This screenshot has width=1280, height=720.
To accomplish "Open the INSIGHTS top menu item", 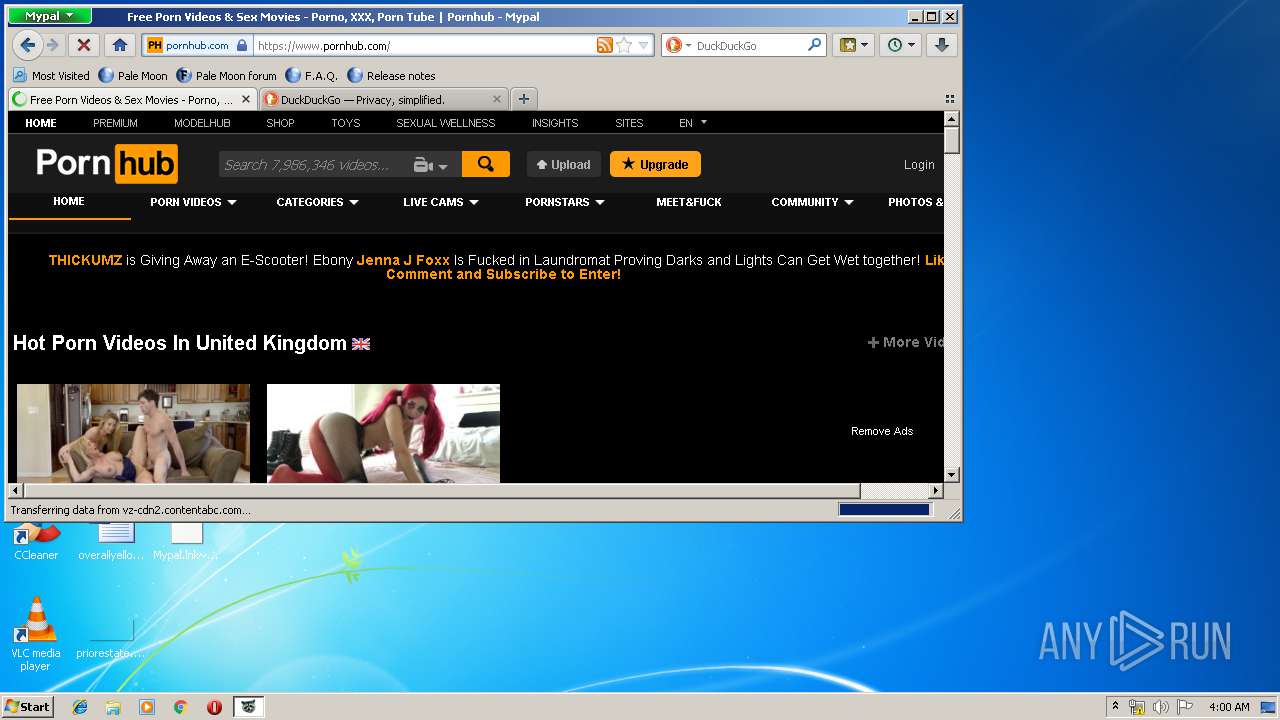I will 555,123.
